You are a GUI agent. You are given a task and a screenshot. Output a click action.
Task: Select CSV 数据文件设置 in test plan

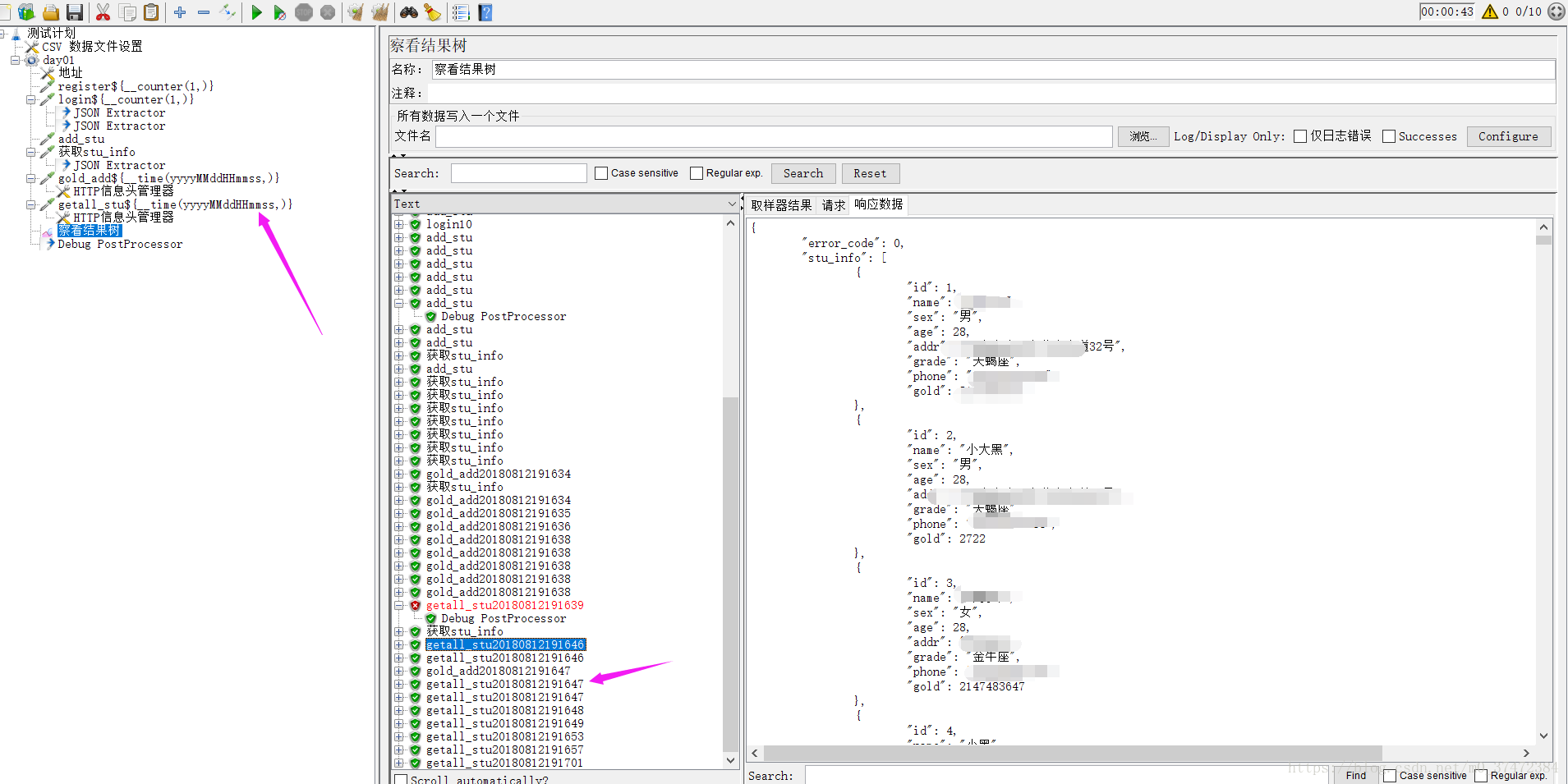(92, 47)
